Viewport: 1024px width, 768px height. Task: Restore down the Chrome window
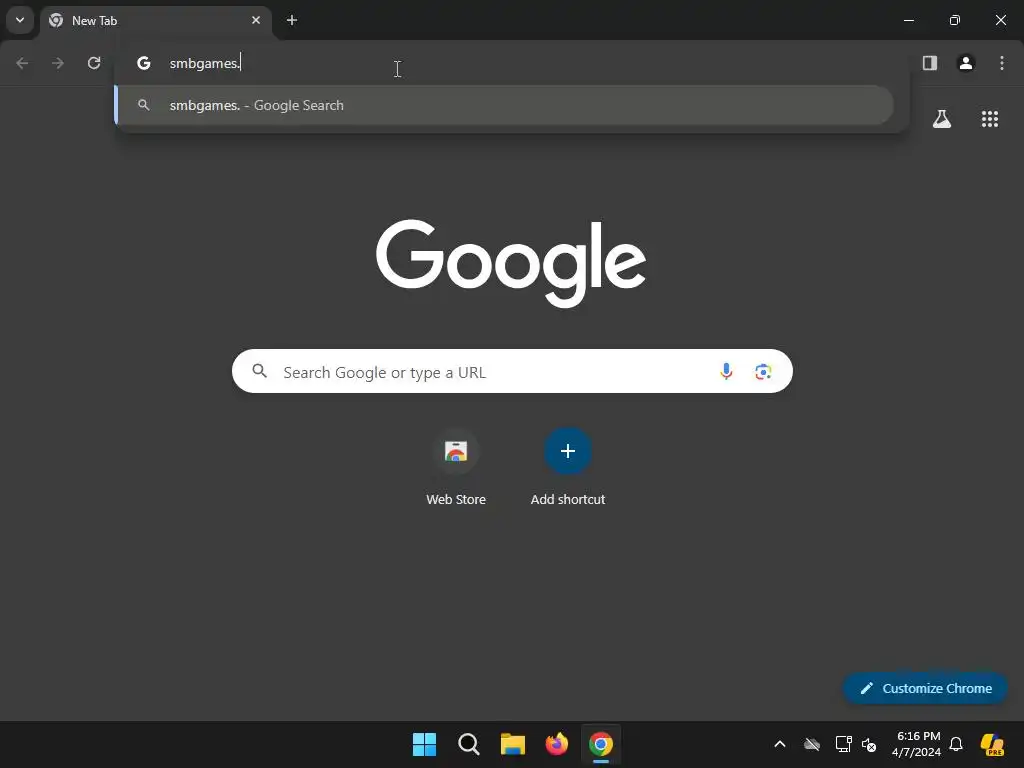click(x=955, y=20)
